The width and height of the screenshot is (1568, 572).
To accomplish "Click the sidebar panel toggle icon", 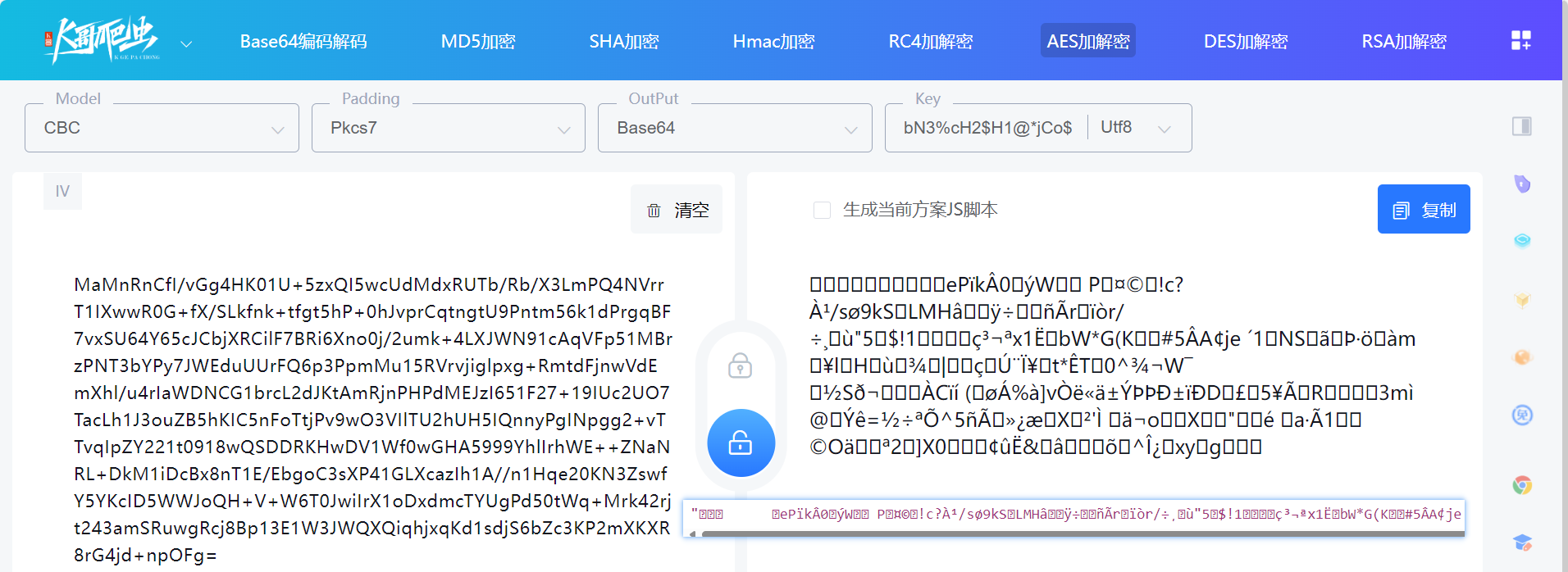I will pos(1522,126).
